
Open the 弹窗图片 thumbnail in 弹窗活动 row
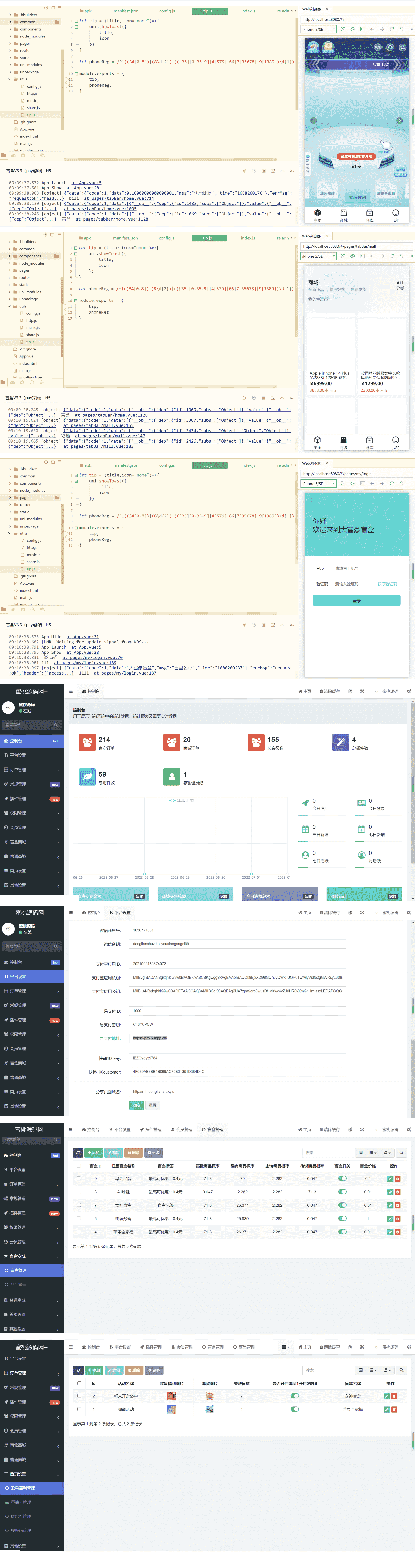click(x=210, y=1410)
